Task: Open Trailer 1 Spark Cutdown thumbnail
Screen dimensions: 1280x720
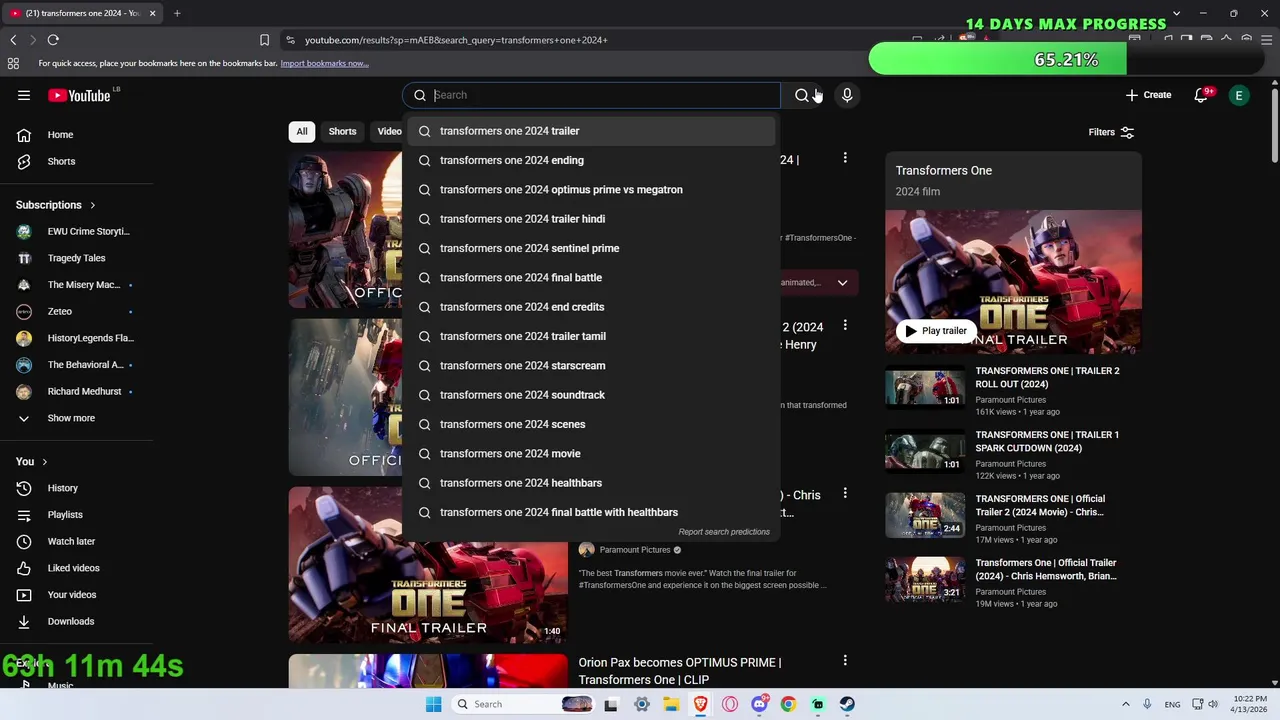Action: (925, 453)
